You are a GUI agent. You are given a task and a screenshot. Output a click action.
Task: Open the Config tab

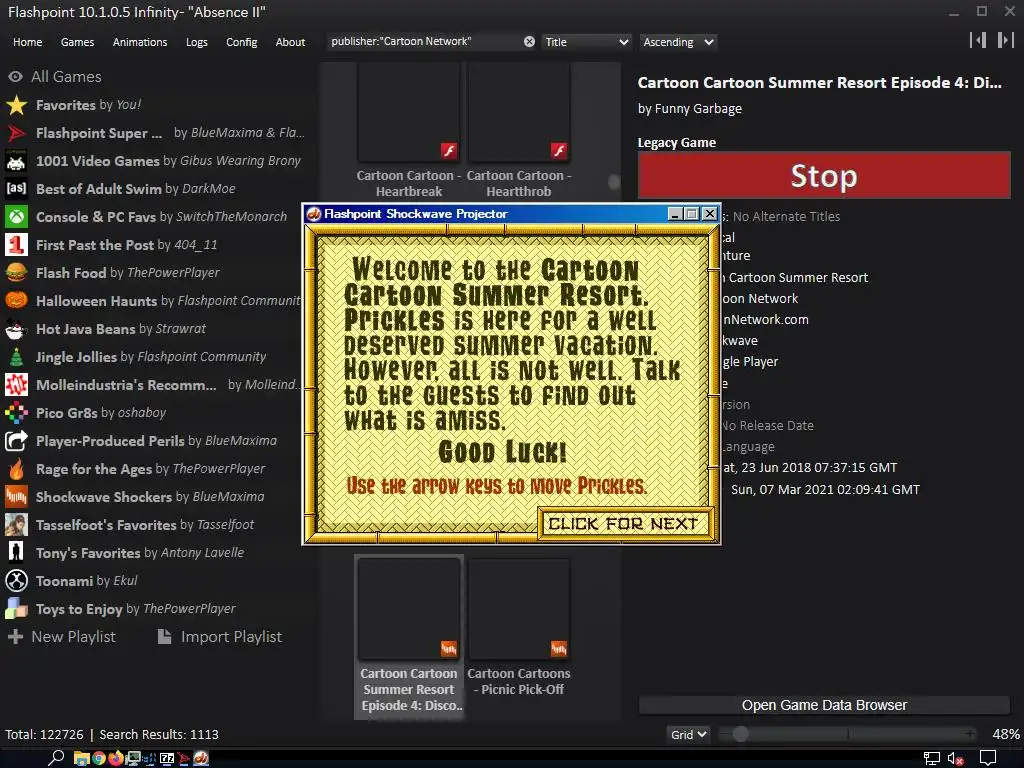[242, 42]
